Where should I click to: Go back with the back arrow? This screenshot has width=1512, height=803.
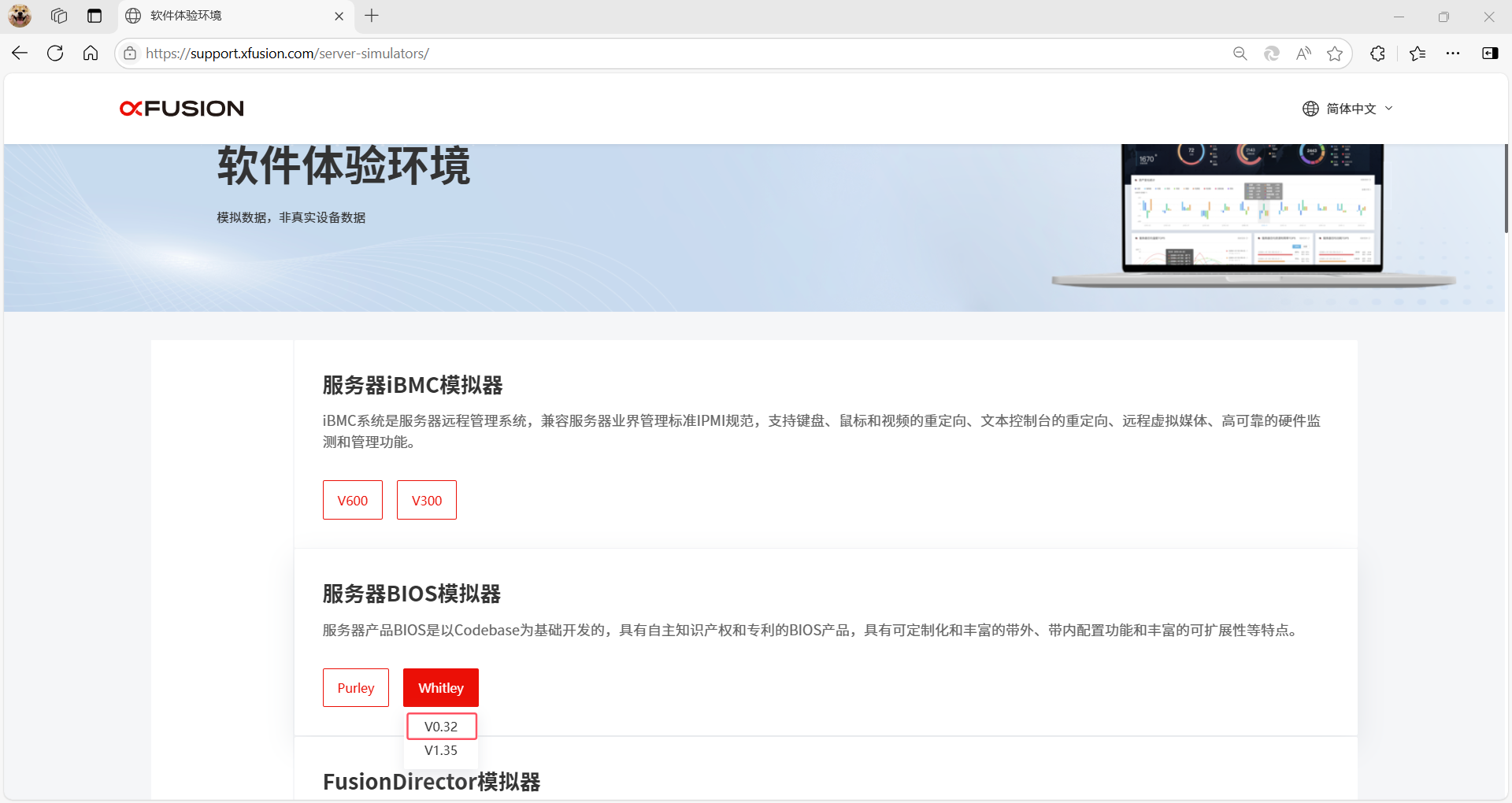[20, 53]
